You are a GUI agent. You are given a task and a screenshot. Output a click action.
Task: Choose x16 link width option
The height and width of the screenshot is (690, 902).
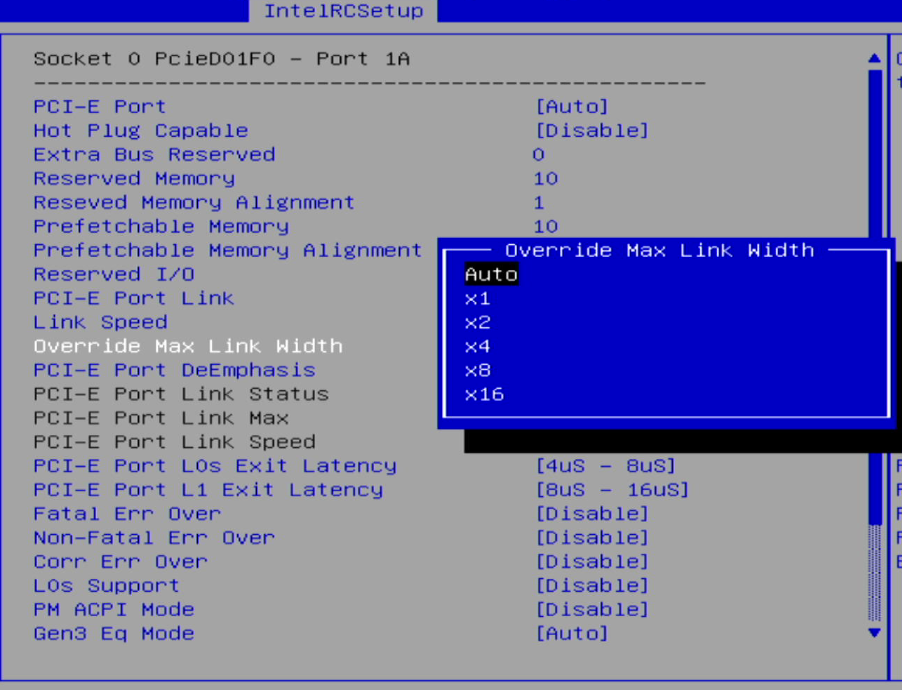point(484,395)
